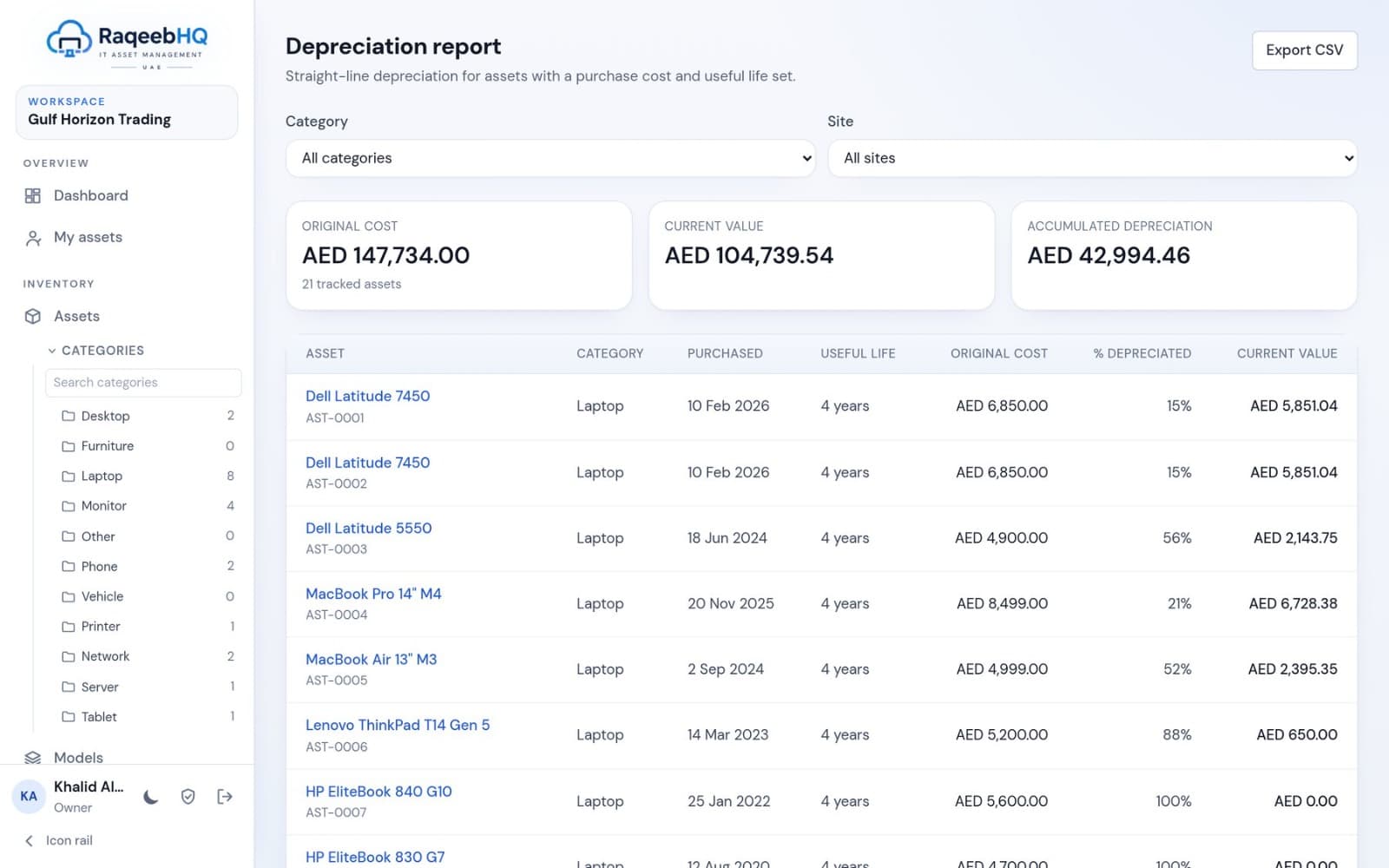Click the sign out icon

coord(225,797)
